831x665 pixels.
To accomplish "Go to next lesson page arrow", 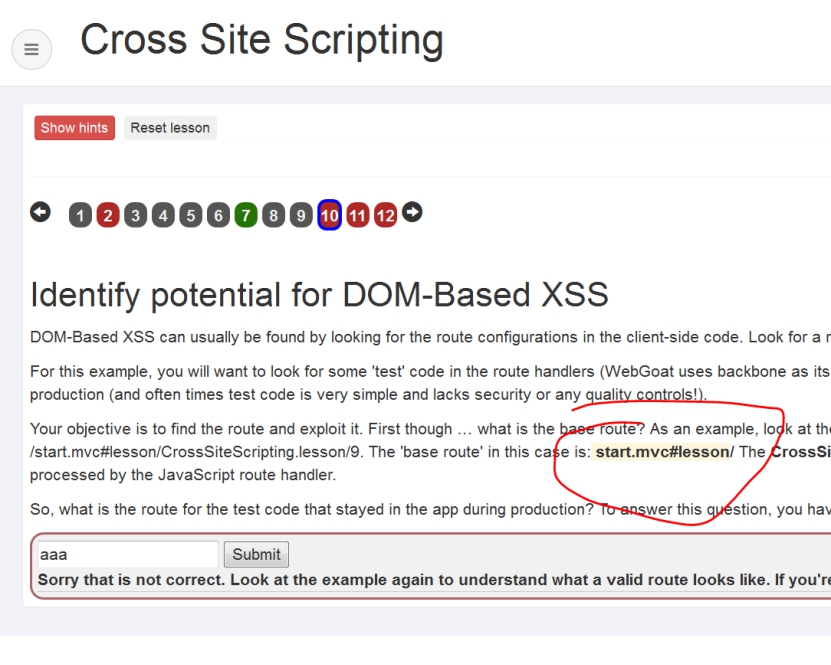I will tap(412, 212).
